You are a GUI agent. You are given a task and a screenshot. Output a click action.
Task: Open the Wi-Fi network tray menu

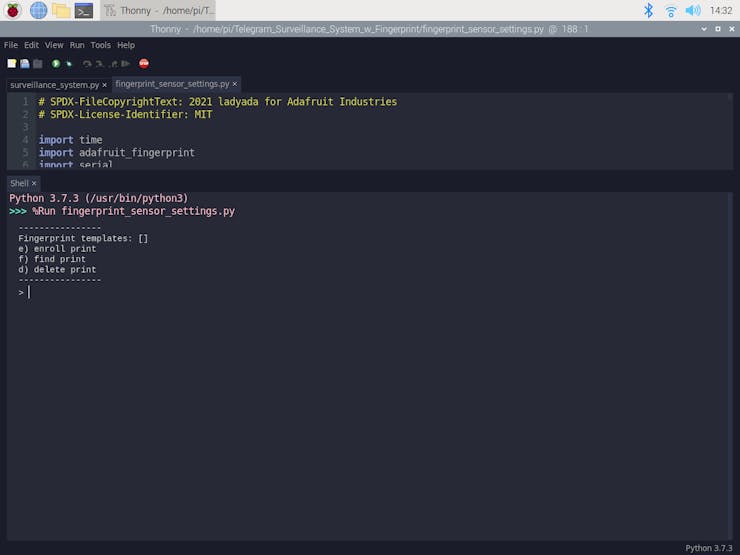[x=670, y=10]
